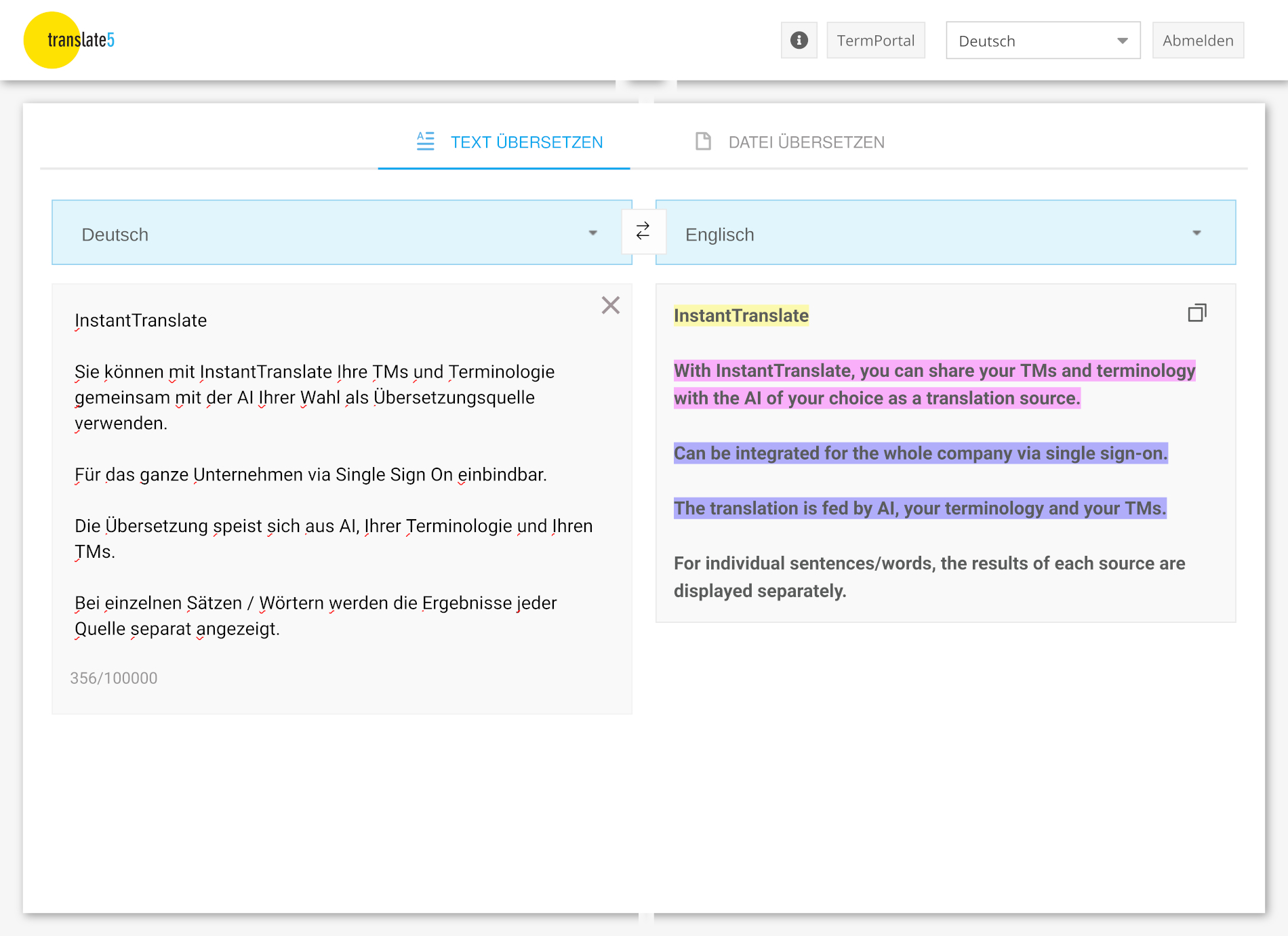Click the translate5 logo
The height and width of the screenshot is (936, 1288).
click(x=70, y=40)
